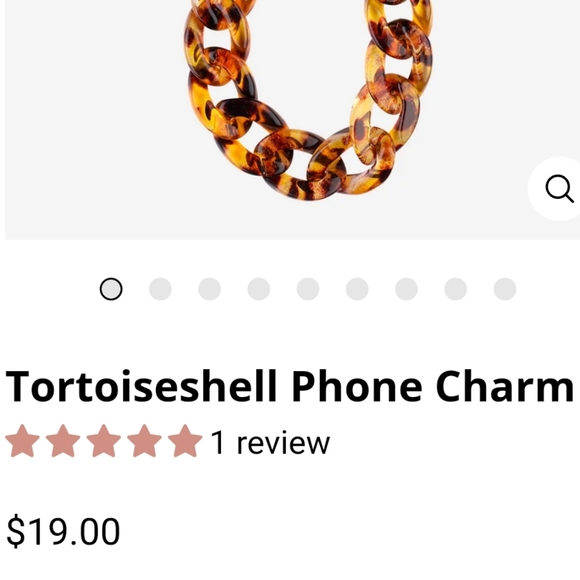
Task: Switch to the second image carousel dot
Action: tap(160, 289)
